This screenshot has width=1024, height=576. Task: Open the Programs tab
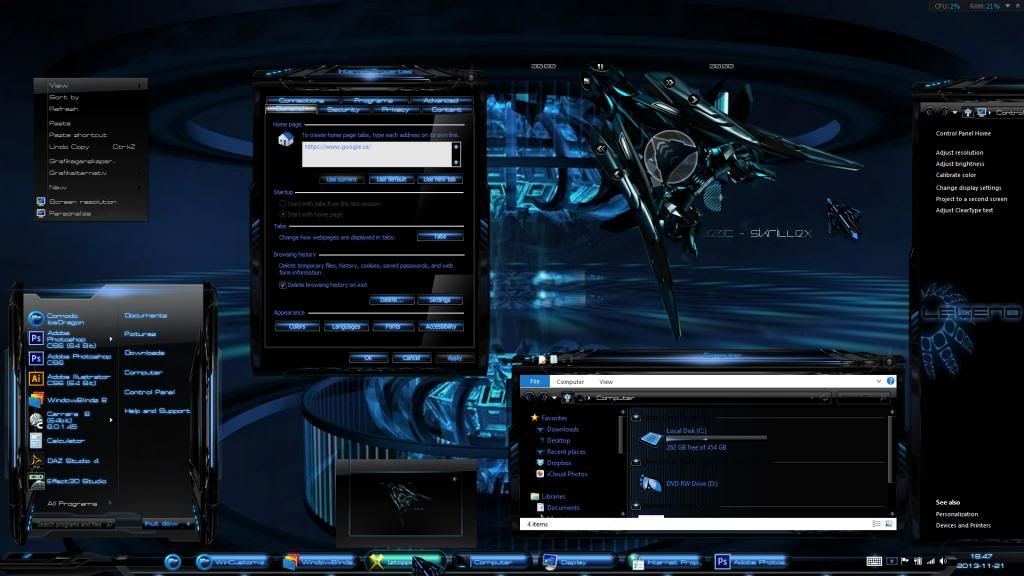[373, 101]
